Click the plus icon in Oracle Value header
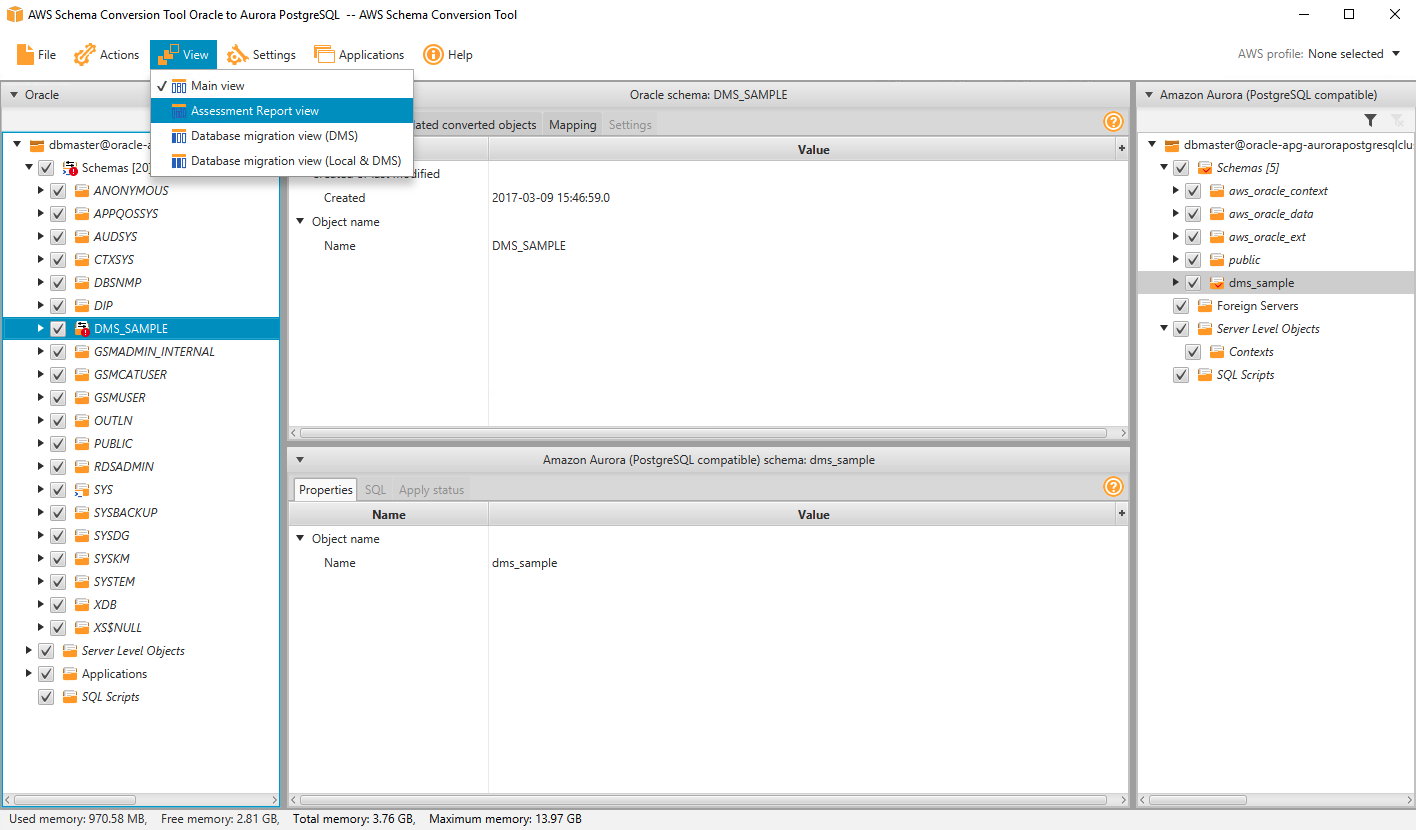1416x830 pixels. (x=1122, y=149)
